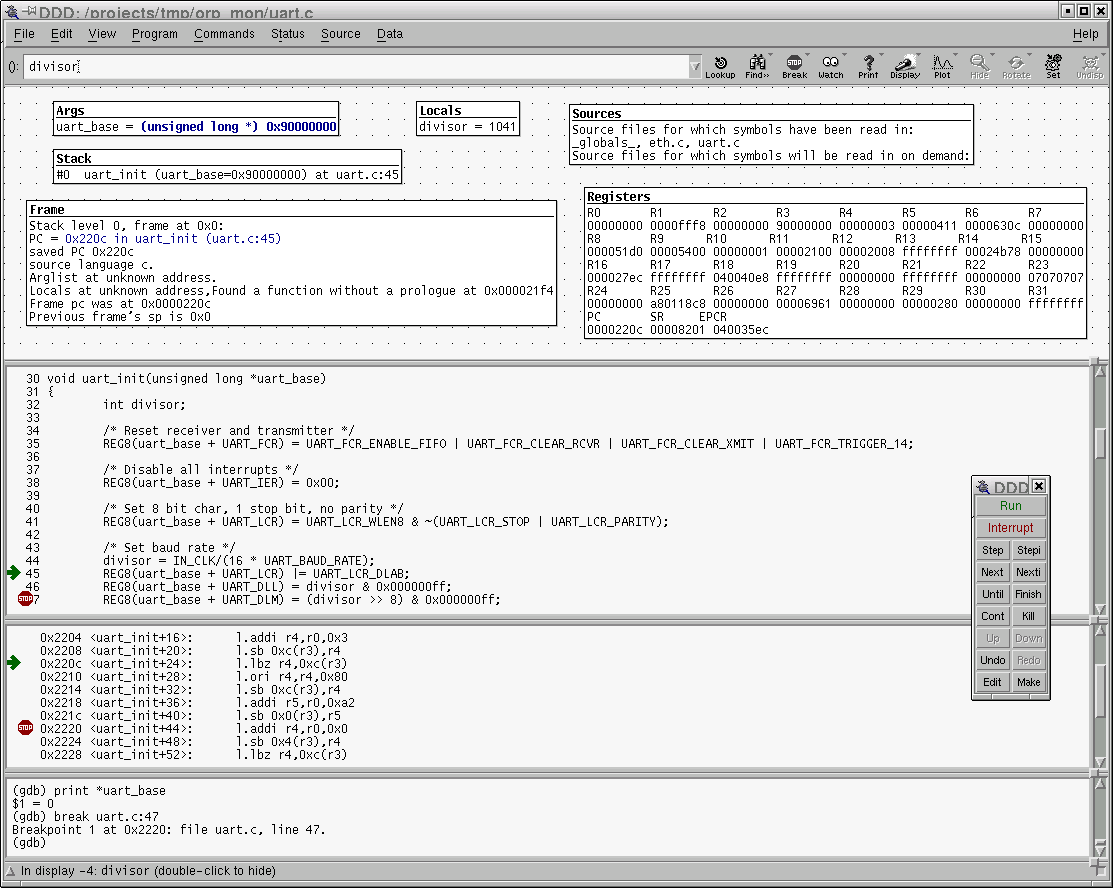Click the Print toolbar icon
Viewport: 1113px width, 888px height.
click(x=868, y=66)
